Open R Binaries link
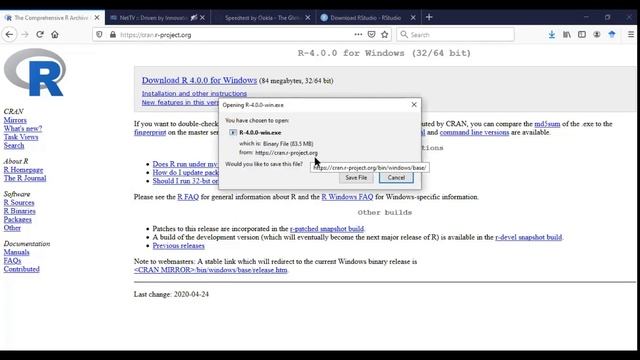 (x=20, y=211)
